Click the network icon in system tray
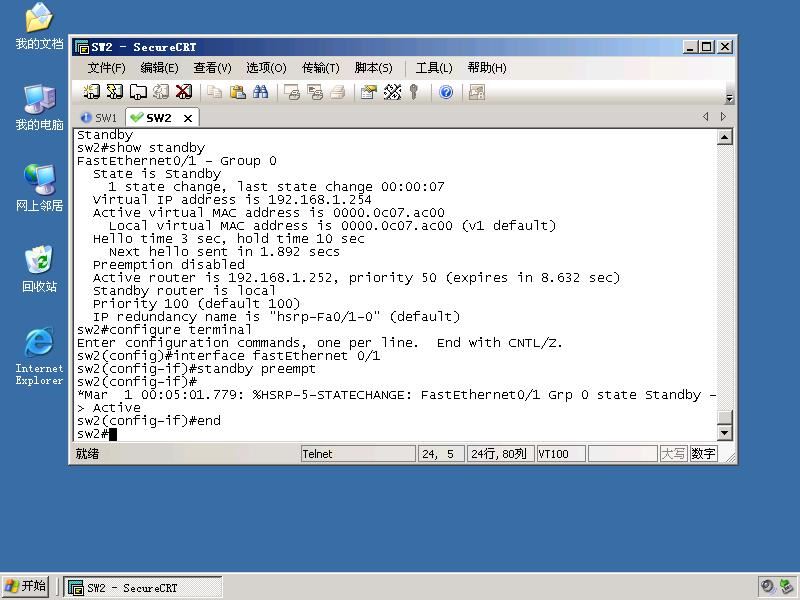 click(786, 587)
